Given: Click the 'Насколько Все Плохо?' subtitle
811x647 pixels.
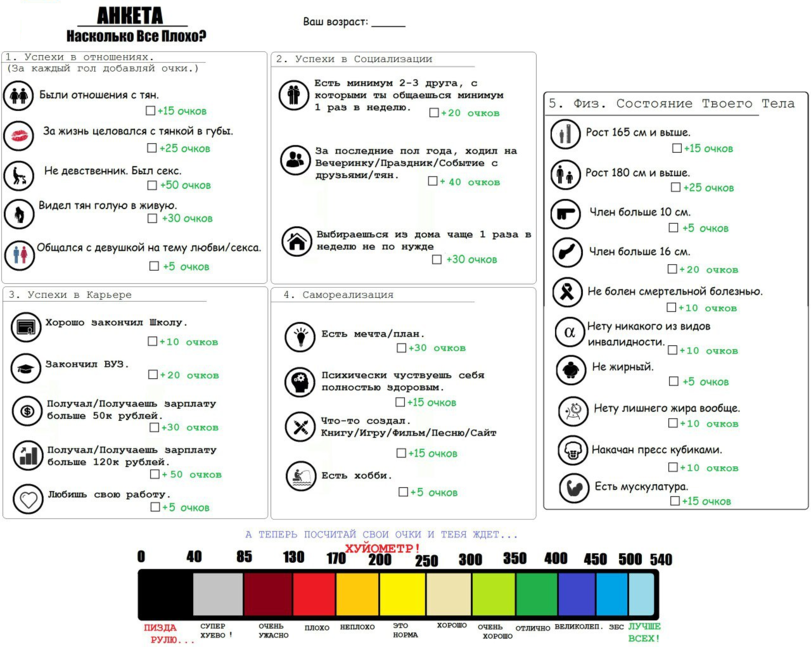Looking at the screenshot, I should click(x=136, y=36).
